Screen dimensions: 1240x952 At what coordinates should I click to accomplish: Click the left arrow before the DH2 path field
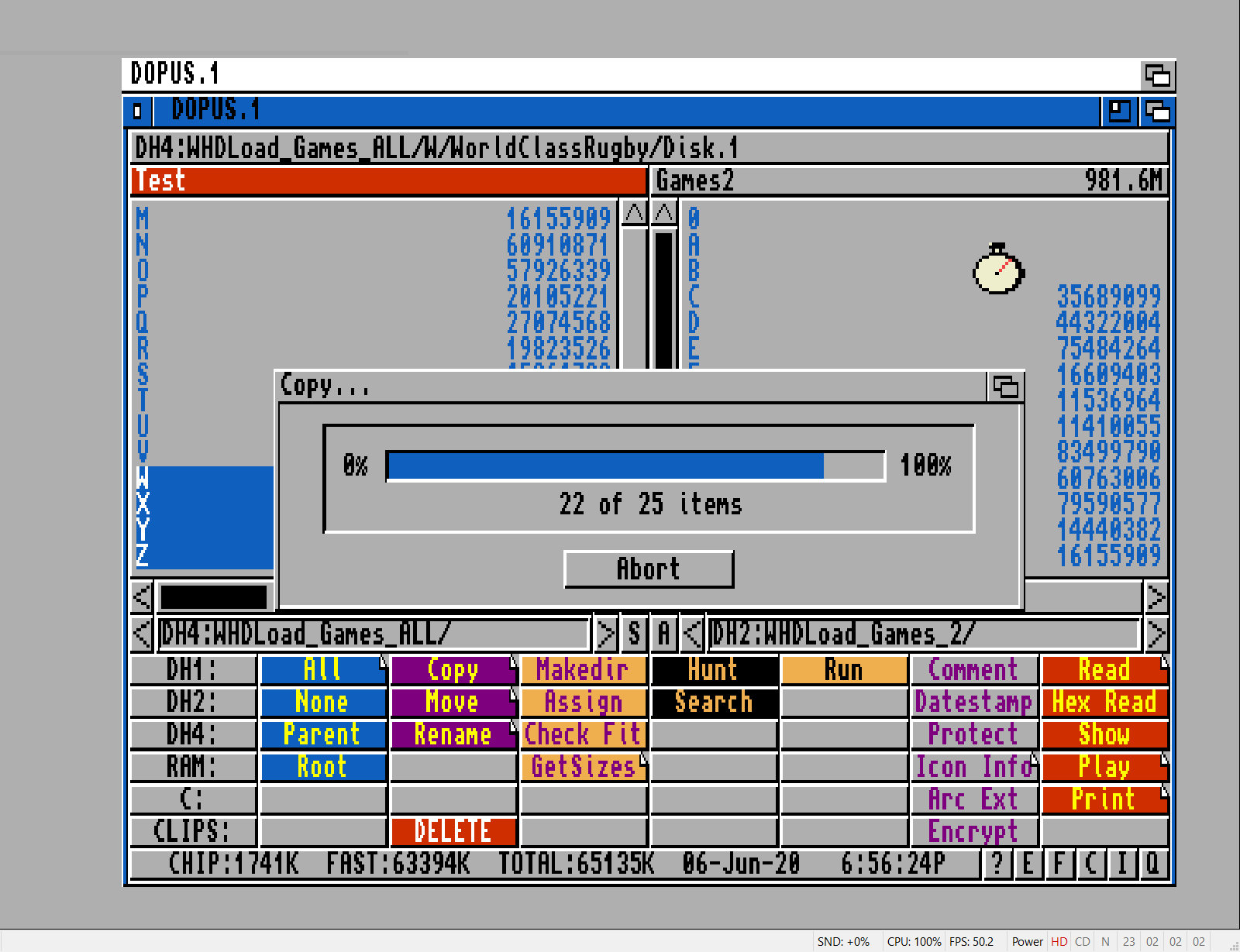693,634
